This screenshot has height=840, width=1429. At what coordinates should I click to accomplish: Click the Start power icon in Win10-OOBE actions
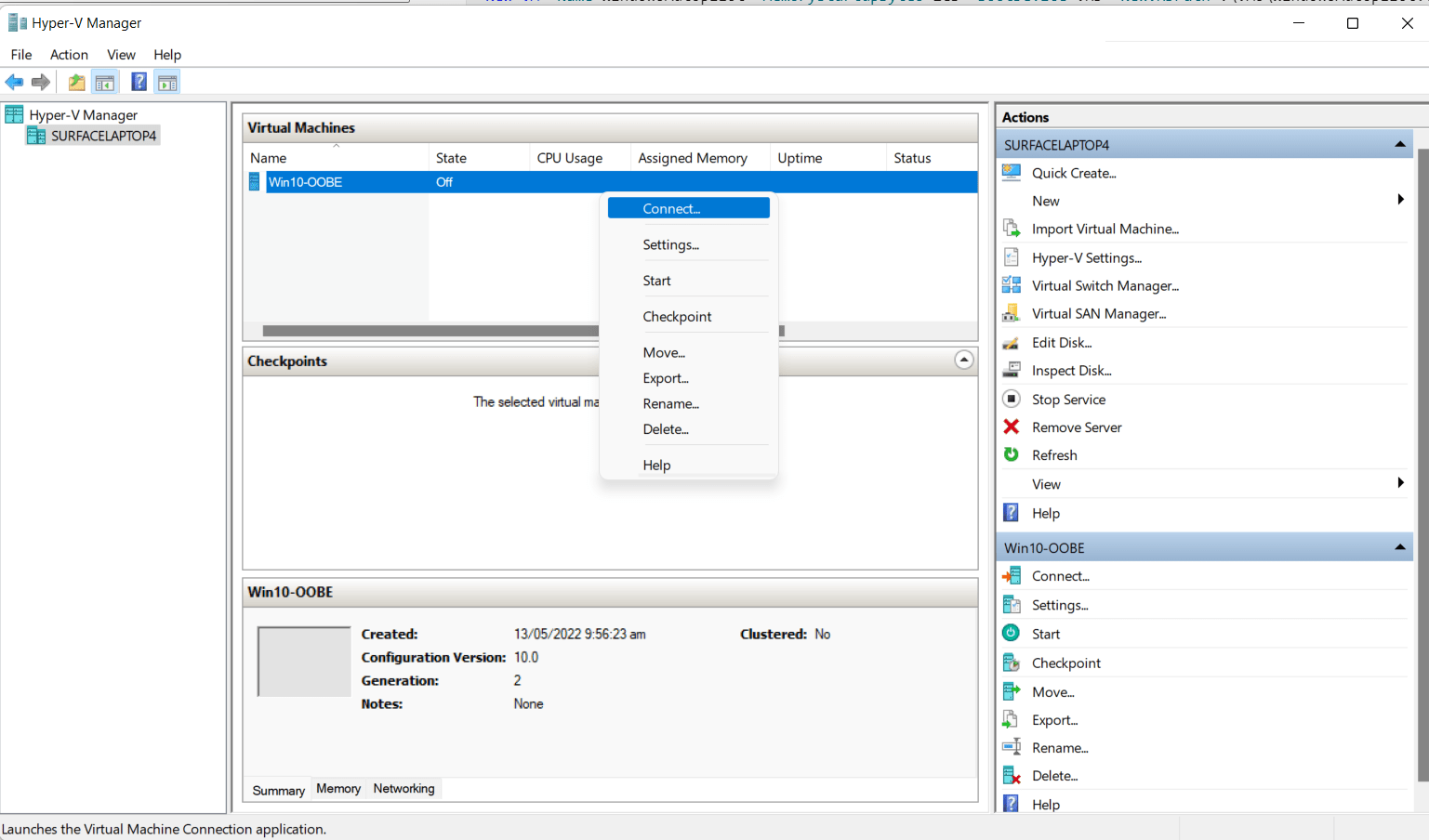pos(1012,633)
